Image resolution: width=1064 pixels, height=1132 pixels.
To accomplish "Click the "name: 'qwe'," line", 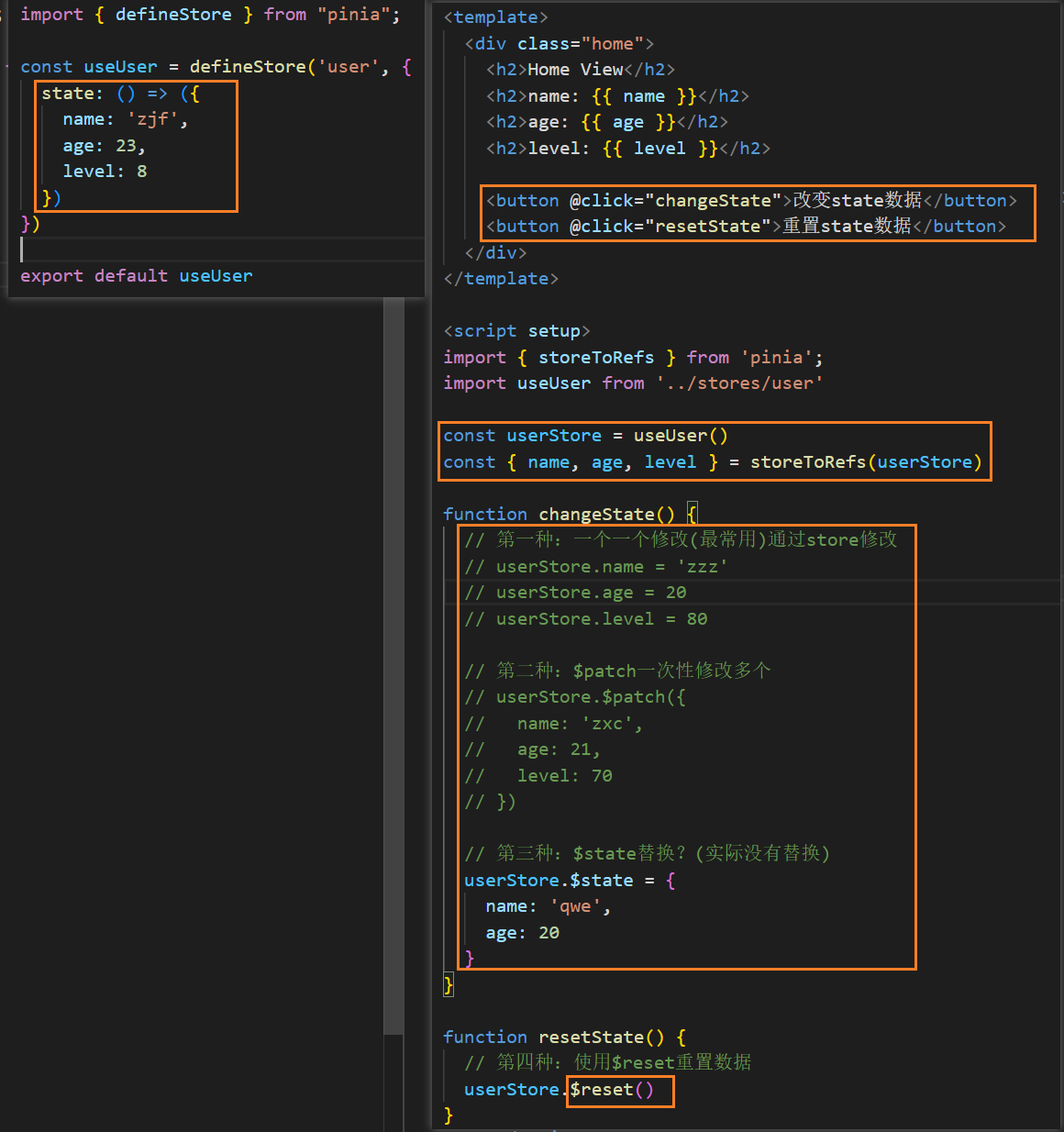I will point(549,906).
